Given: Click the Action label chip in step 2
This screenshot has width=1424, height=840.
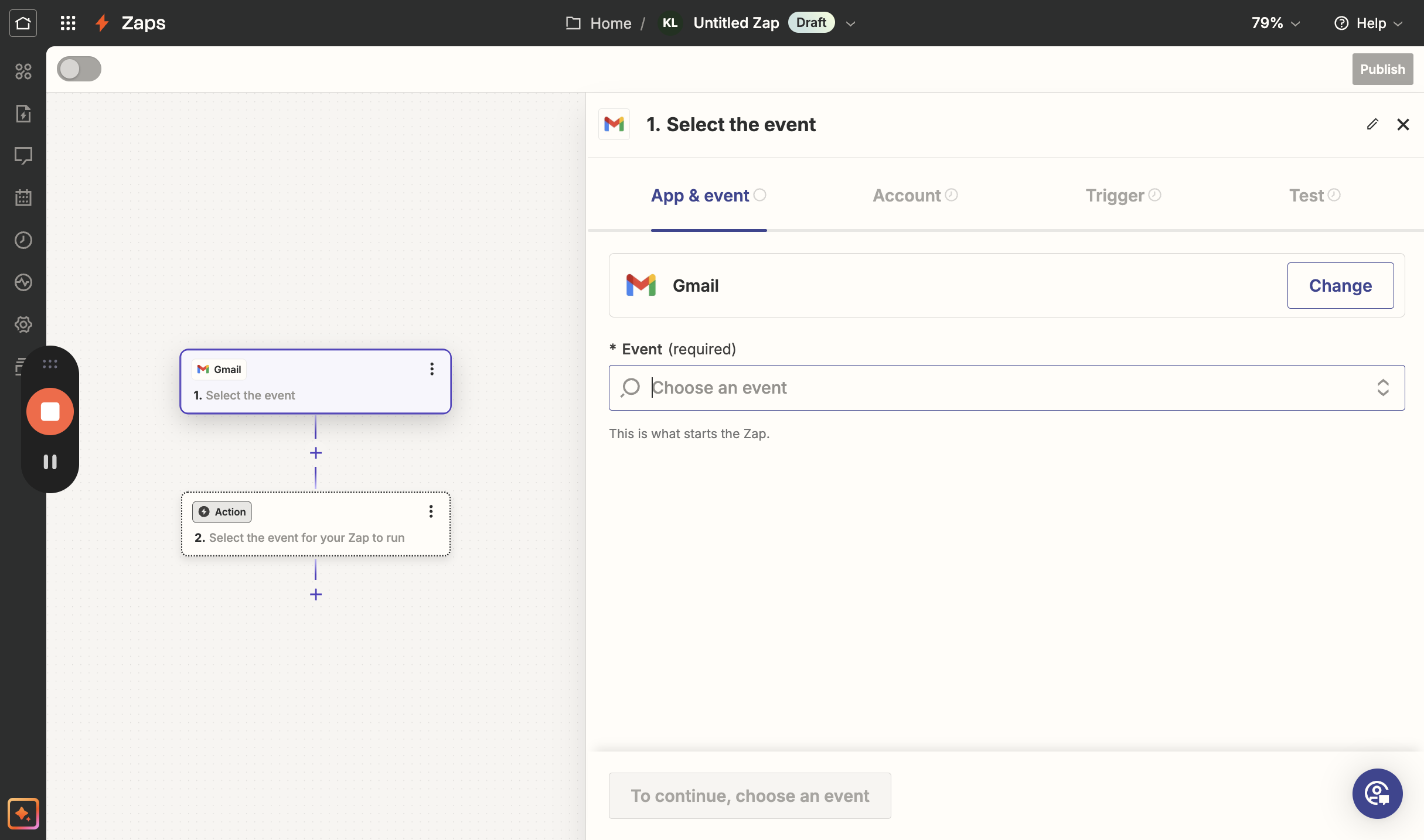Looking at the screenshot, I should [x=222, y=511].
